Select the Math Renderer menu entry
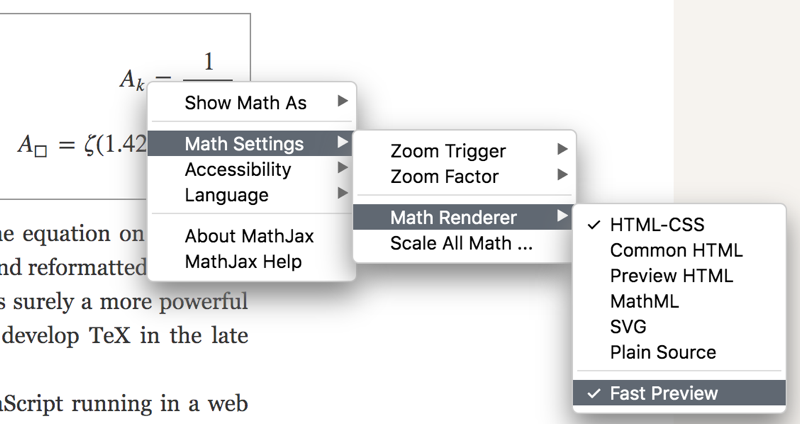This screenshot has width=800, height=424. tap(454, 217)
